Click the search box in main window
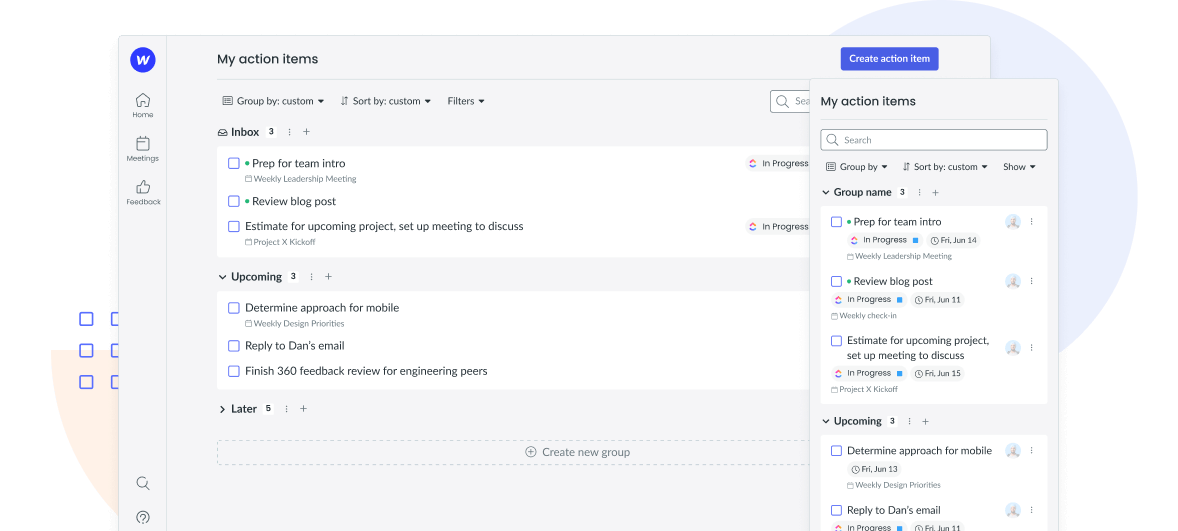 click(x=790, y=101)
